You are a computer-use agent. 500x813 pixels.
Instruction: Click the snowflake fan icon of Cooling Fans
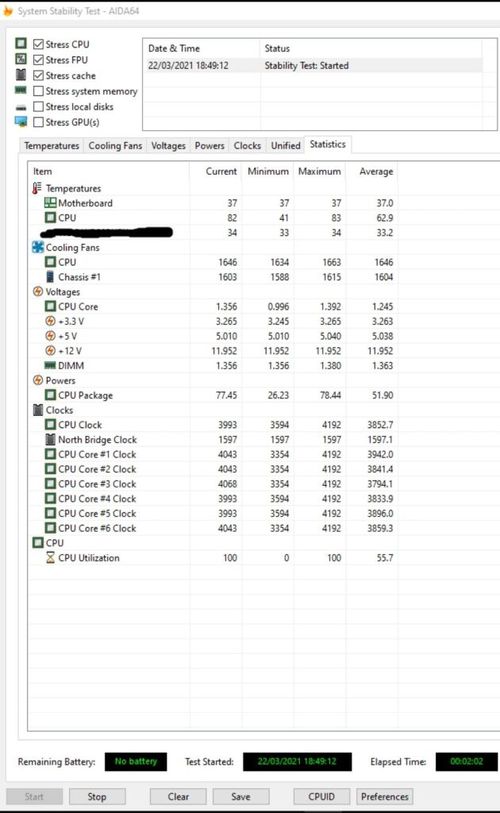(x=38, y=247)
